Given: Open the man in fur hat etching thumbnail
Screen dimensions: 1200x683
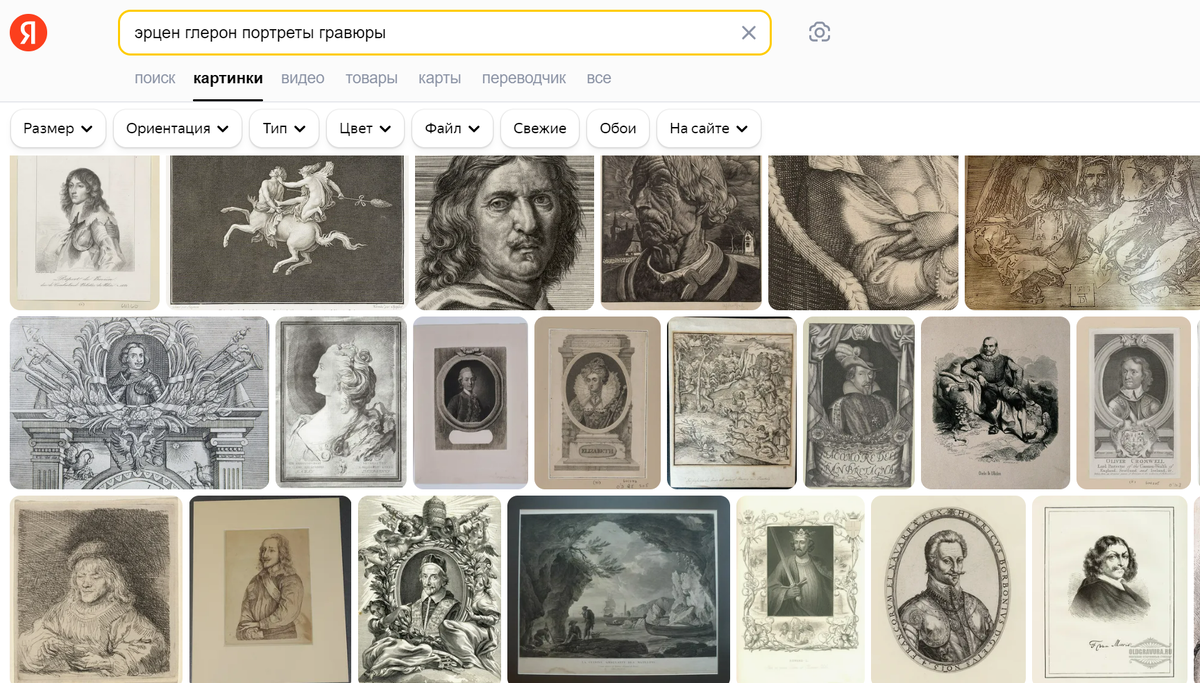Looking at the screenshot, I should pos(96,589).
